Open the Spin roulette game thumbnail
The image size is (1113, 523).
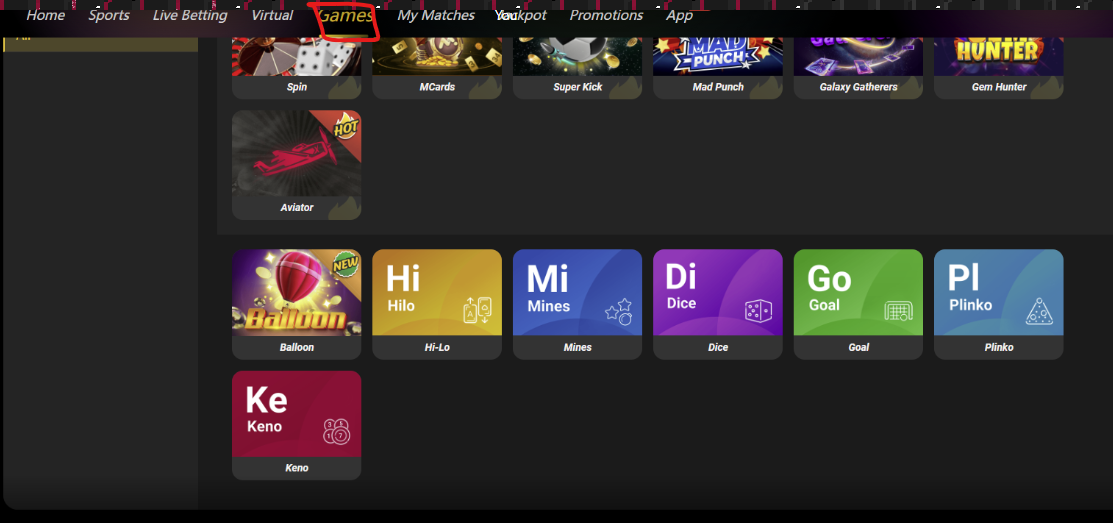click(x=297, y=58)
